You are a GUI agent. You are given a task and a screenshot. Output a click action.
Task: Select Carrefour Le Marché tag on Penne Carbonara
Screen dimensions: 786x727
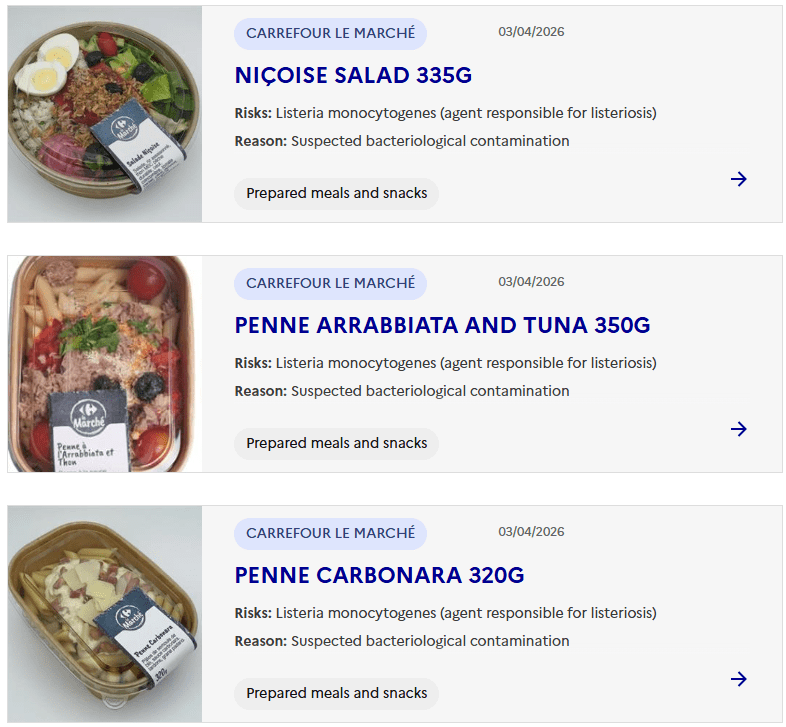tap(330, 533)
